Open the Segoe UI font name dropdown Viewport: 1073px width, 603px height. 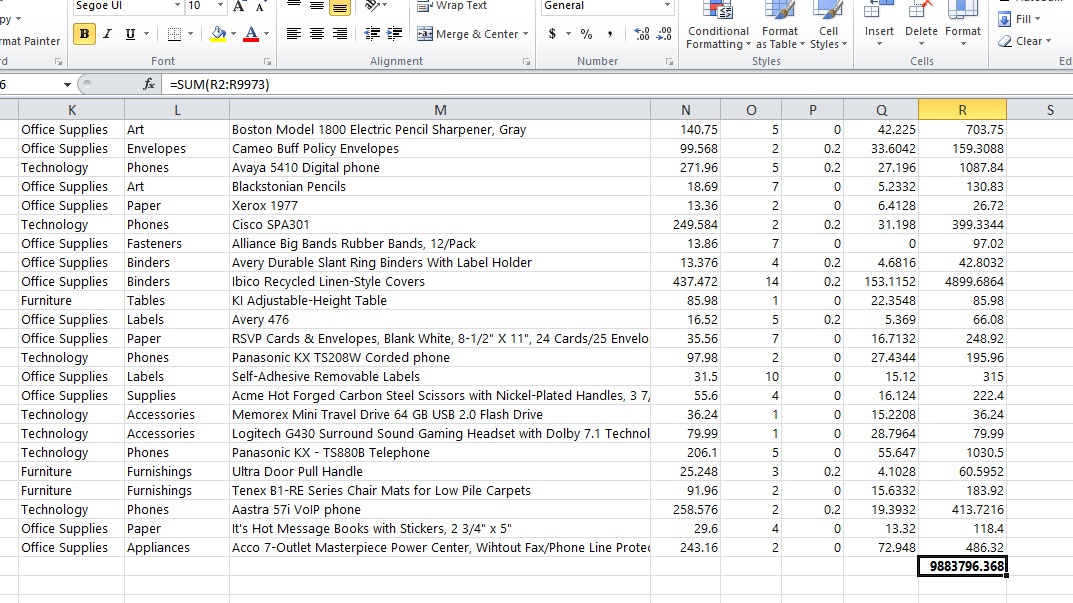click(x=177, y=5)
